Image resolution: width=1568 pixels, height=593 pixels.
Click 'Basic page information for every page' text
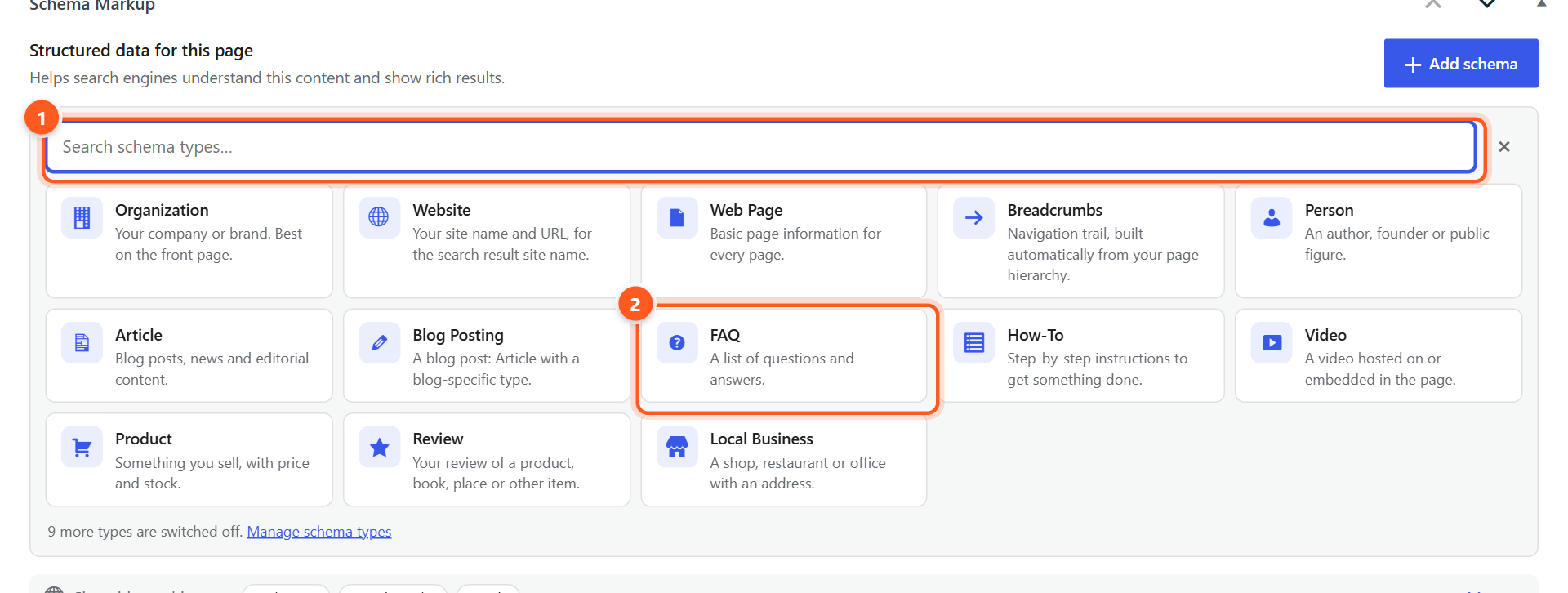point(795,244)
